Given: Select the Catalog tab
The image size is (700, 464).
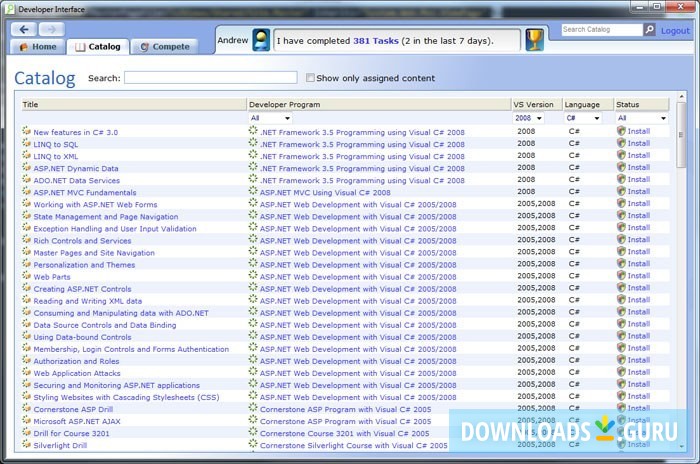Looking at the screenshot, I should tap(98, 46).
